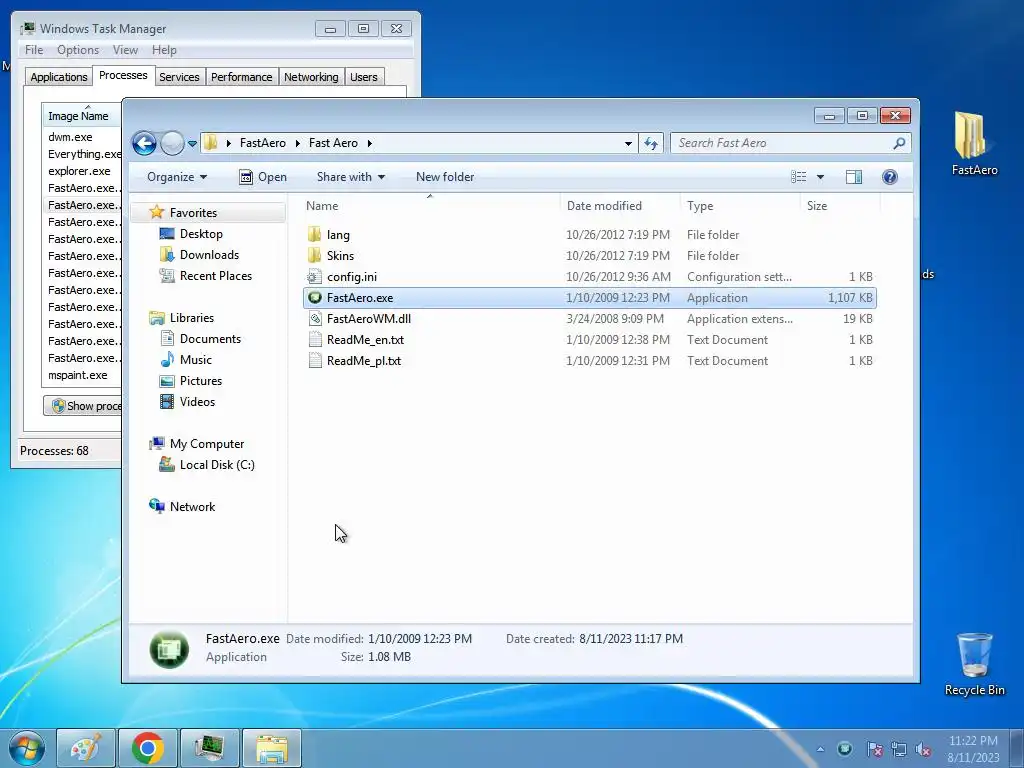Open the Pictures library

(x=200, y=381)
